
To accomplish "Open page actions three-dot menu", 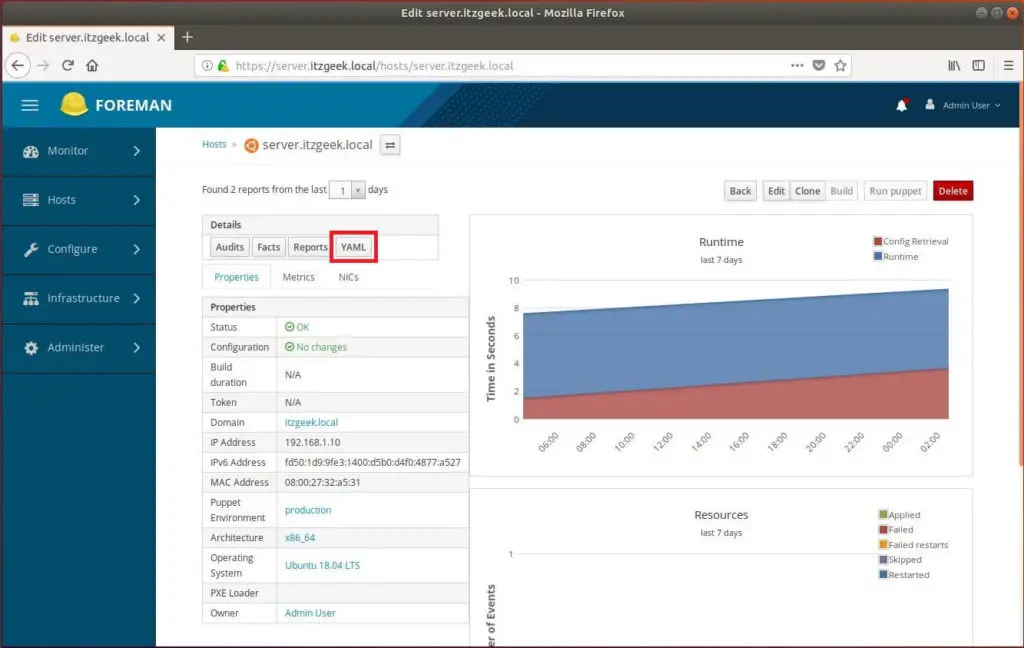I will point(797,65).
